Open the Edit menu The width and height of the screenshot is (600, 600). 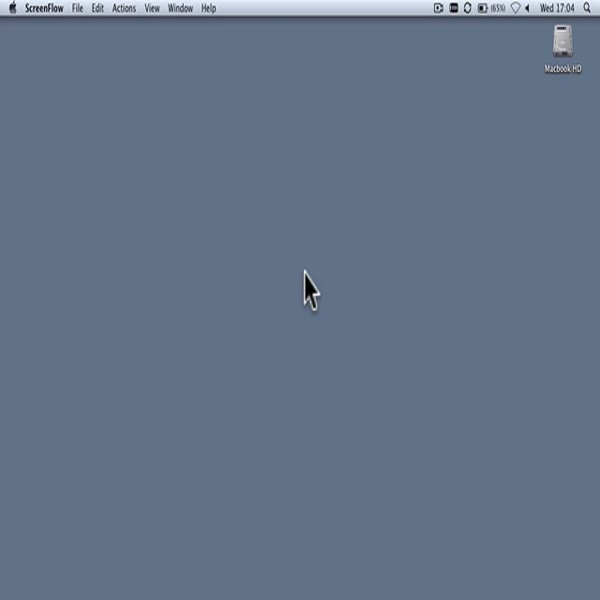[97, 8]
